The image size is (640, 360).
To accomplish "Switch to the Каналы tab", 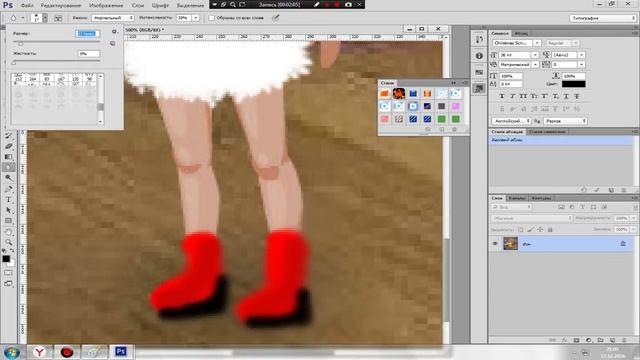I will 517,198.
